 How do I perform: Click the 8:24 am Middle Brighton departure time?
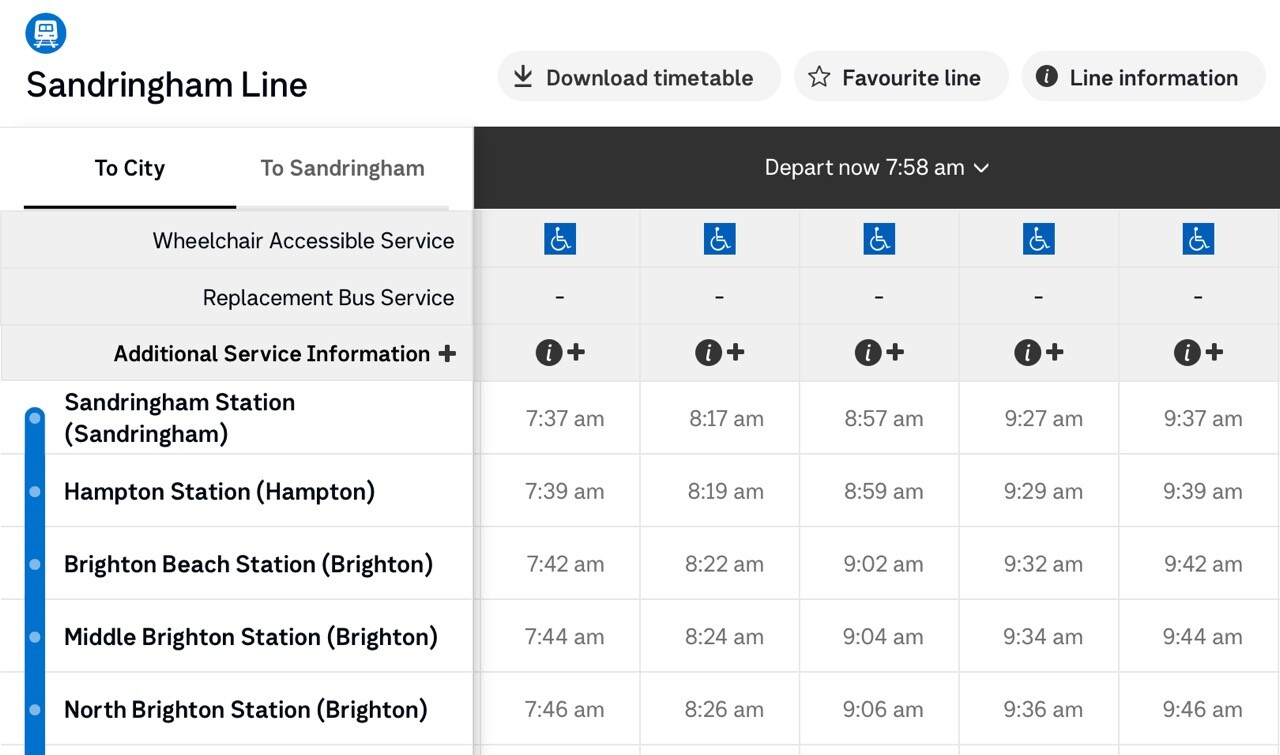[724, 637]
